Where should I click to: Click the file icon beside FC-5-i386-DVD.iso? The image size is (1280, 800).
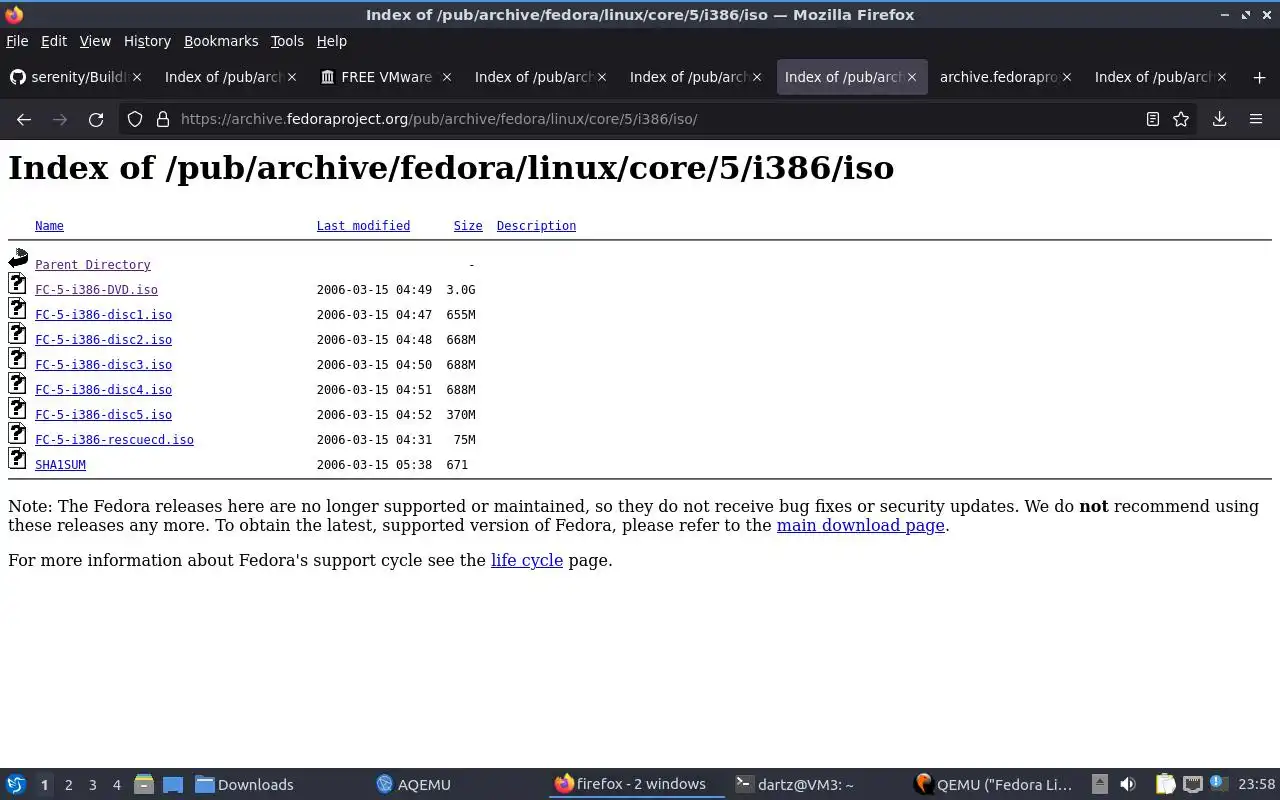[x=18, y=283]
